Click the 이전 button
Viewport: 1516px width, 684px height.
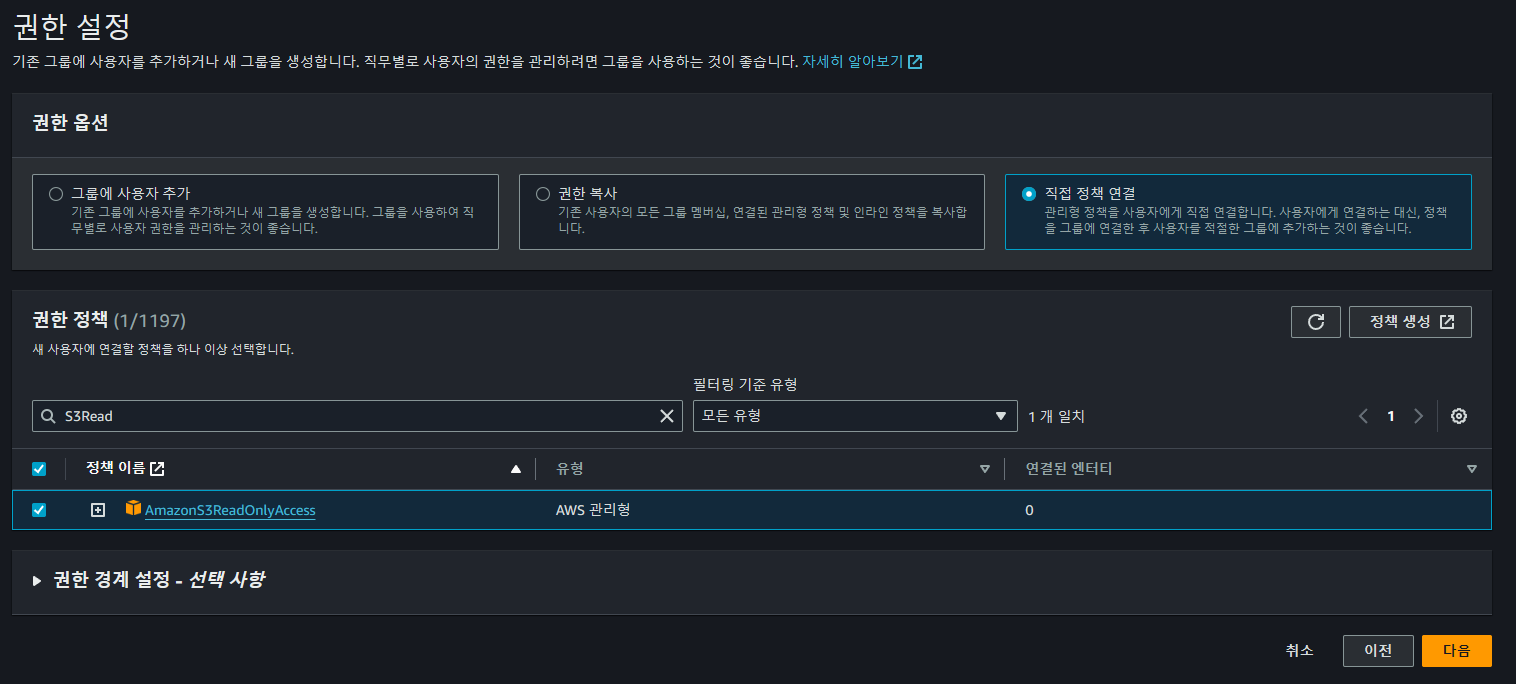tap(1378, 650)
